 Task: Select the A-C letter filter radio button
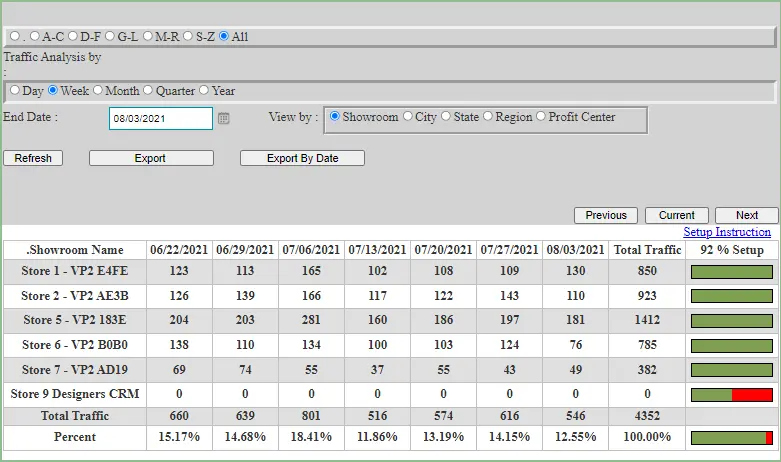click(35, 37)
